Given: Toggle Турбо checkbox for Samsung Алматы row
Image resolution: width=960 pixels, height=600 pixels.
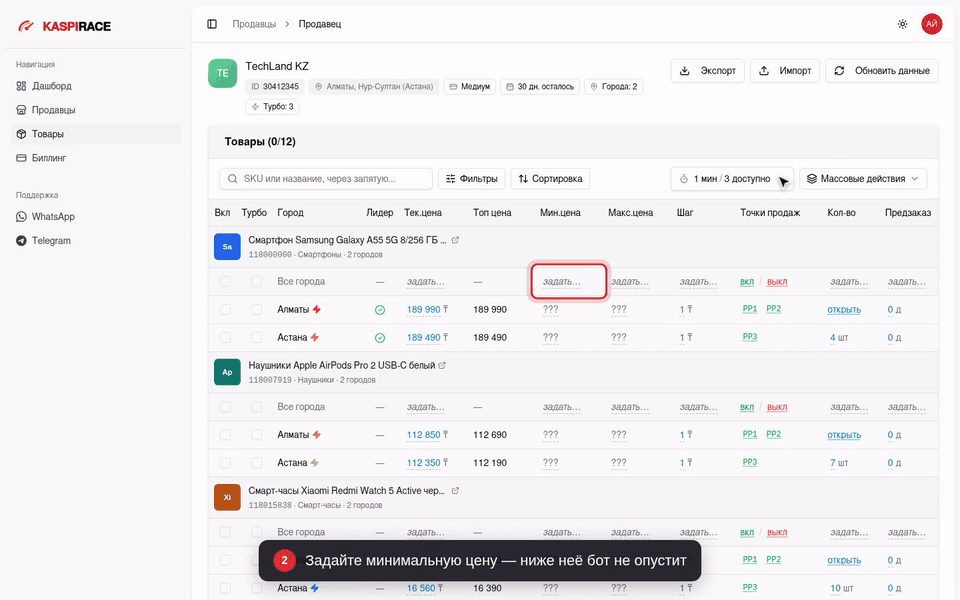Looking at the screenshot, I should coord(257,310).
